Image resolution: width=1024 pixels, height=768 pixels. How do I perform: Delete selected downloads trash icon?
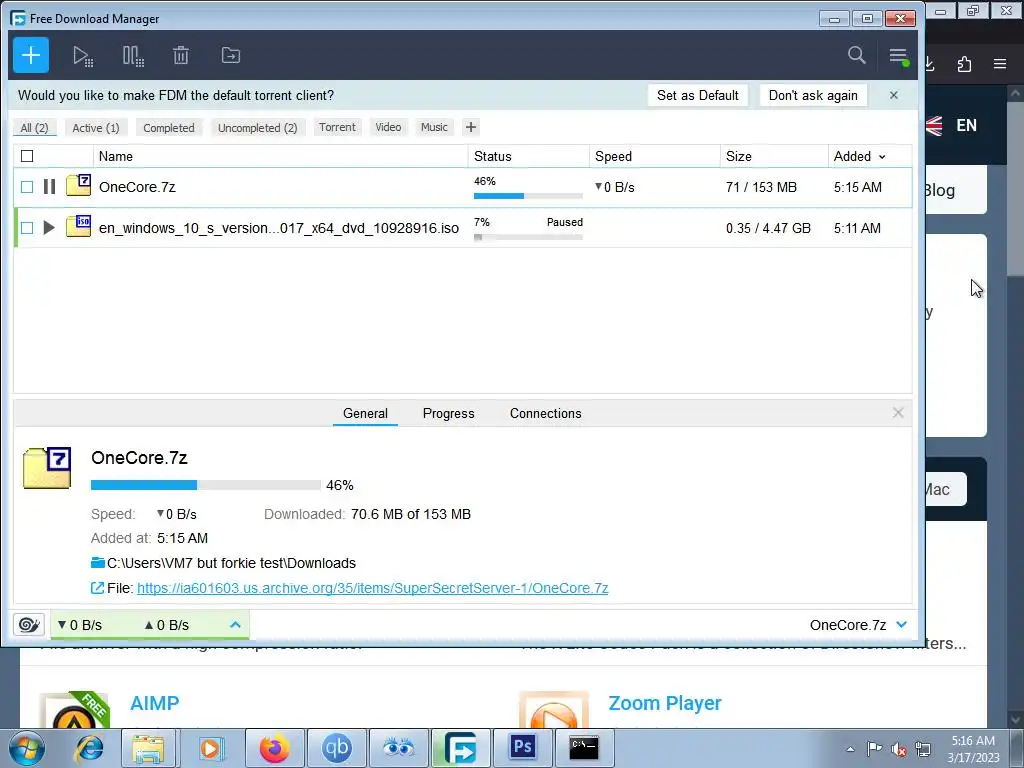coord(181,56)
